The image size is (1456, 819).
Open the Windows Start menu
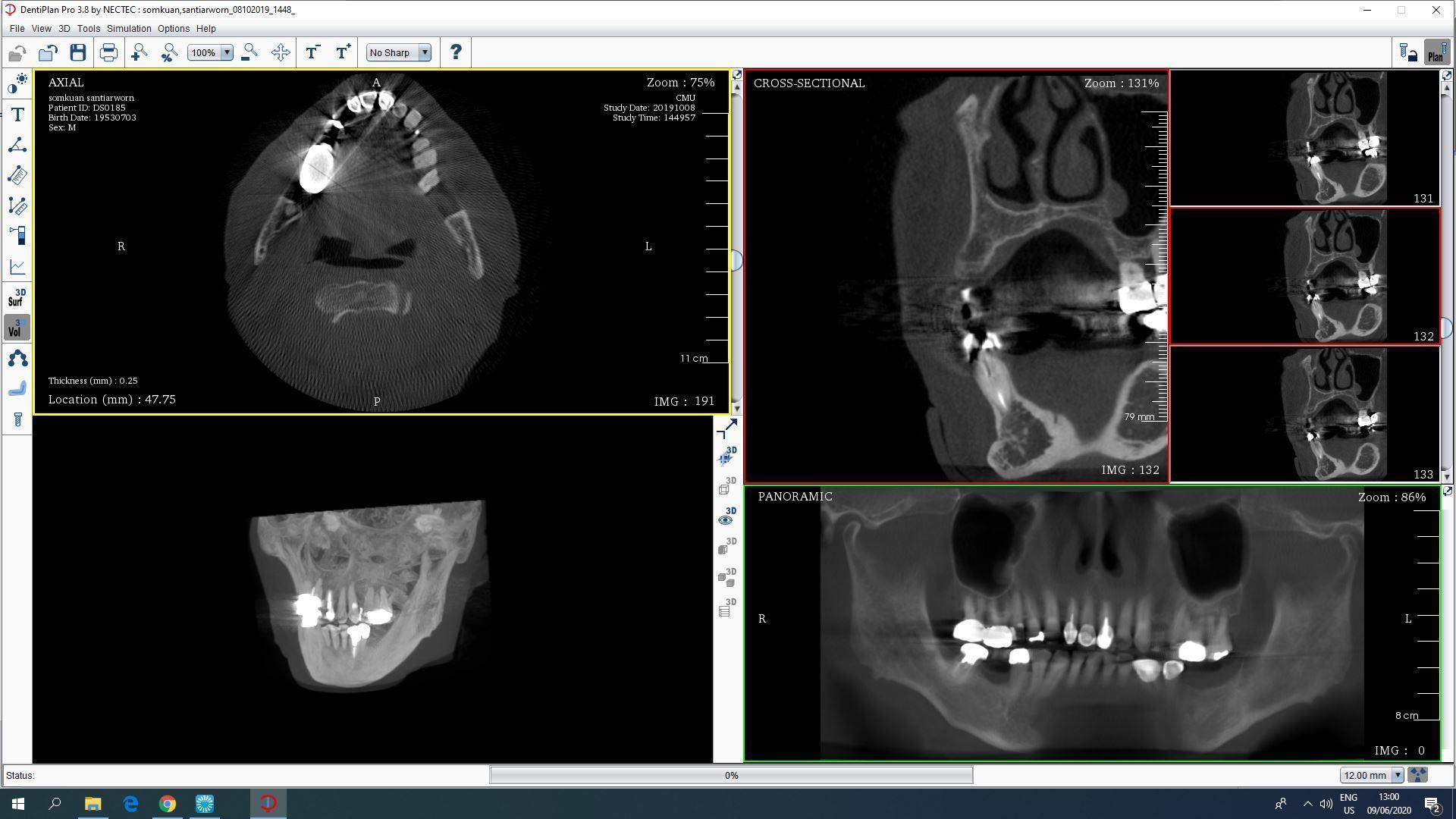pos(18,804)
